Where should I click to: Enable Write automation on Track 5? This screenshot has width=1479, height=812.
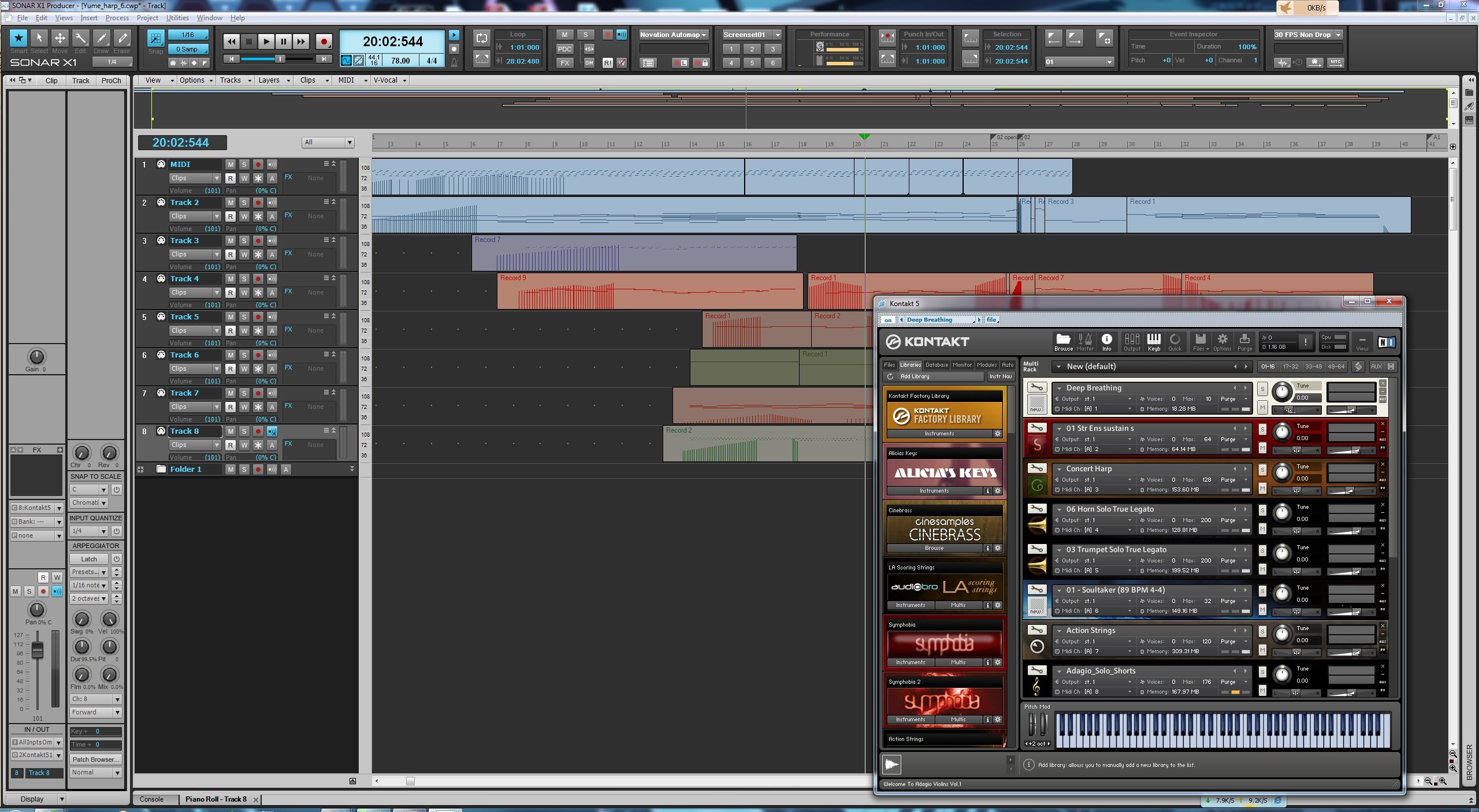click(244, 331)
